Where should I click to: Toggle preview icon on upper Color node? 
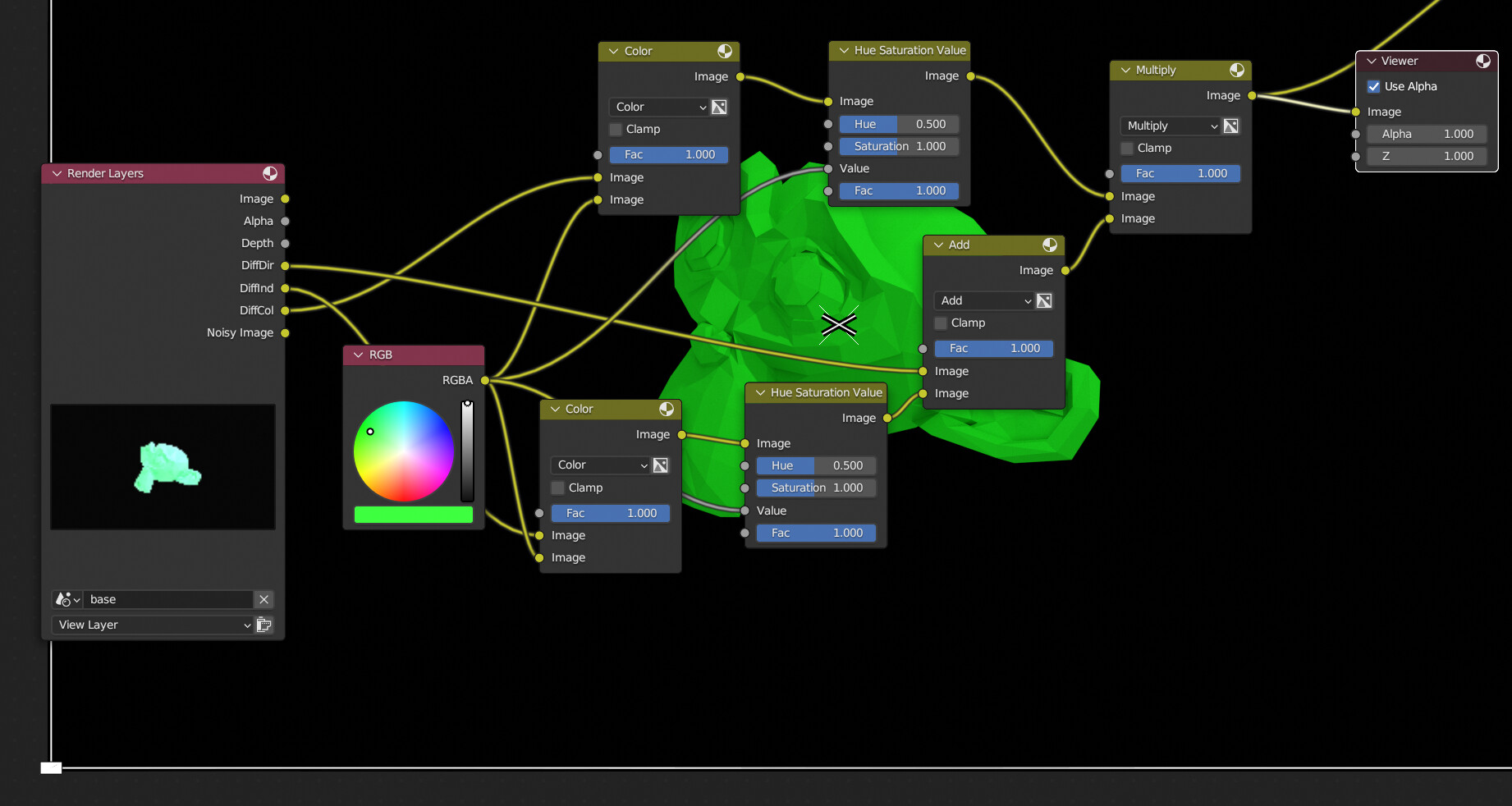pos(725,51)
